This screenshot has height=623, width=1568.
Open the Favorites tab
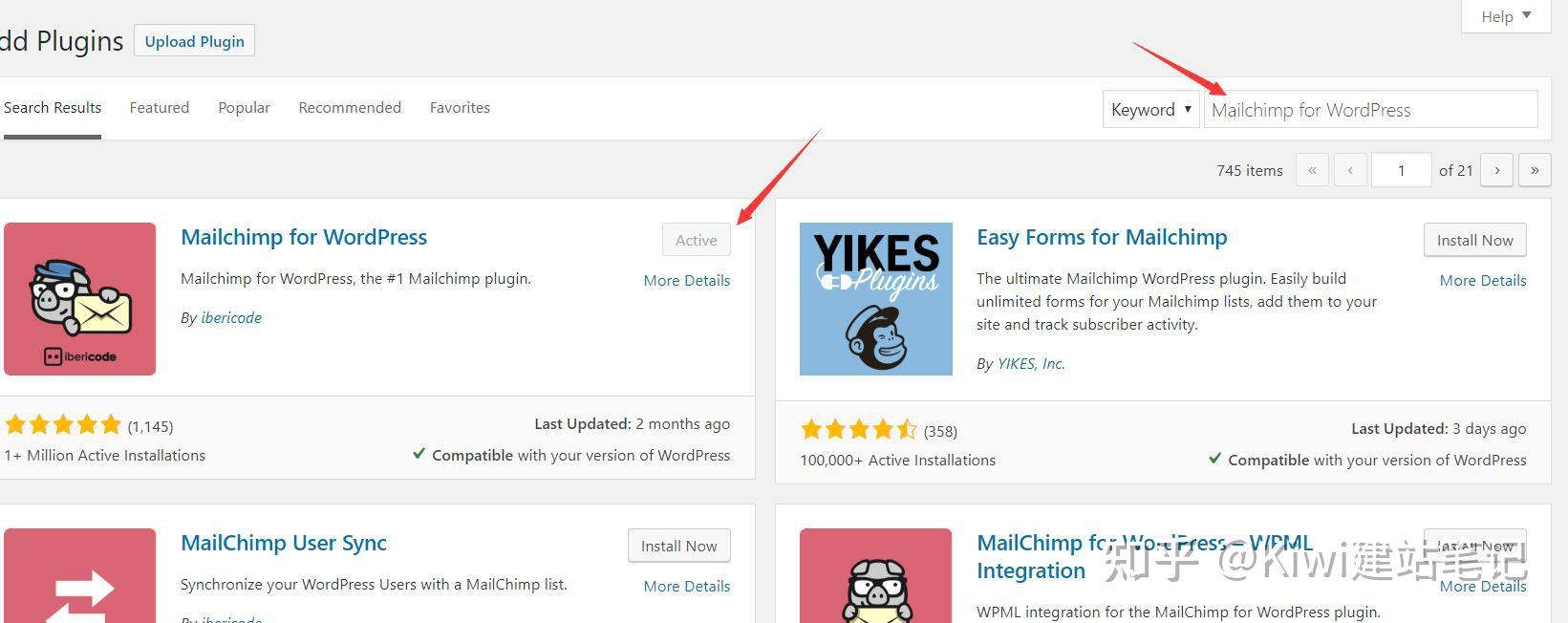(460, 107)
